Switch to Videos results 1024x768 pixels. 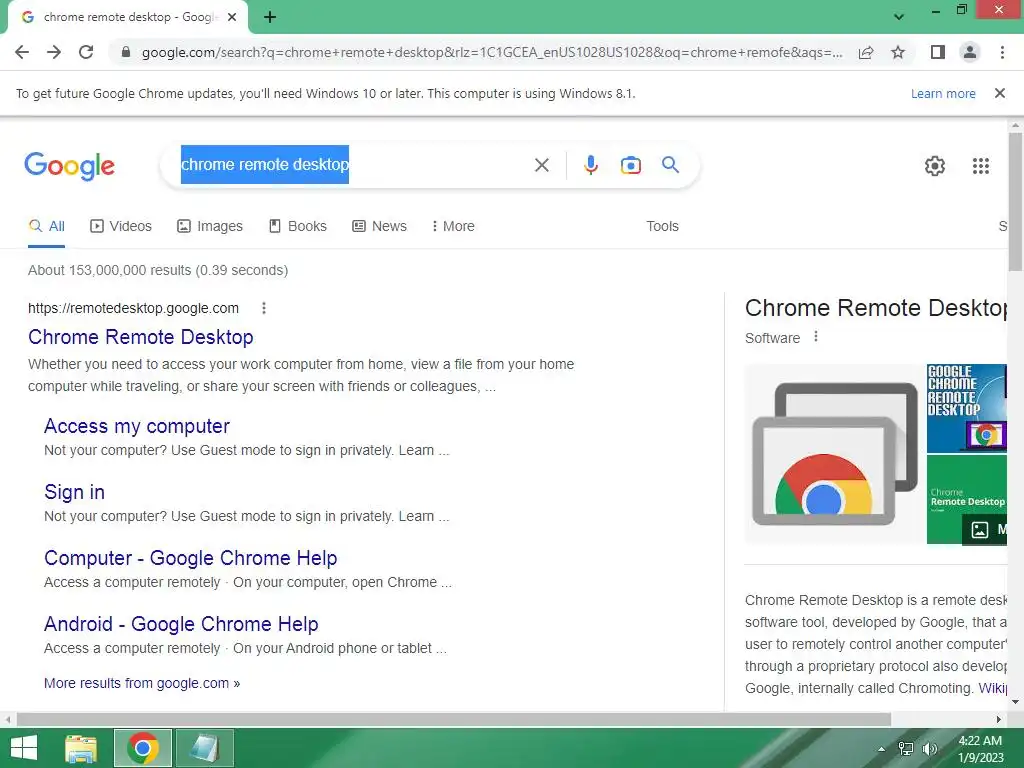pyautogui.click(x=121, y=227)
